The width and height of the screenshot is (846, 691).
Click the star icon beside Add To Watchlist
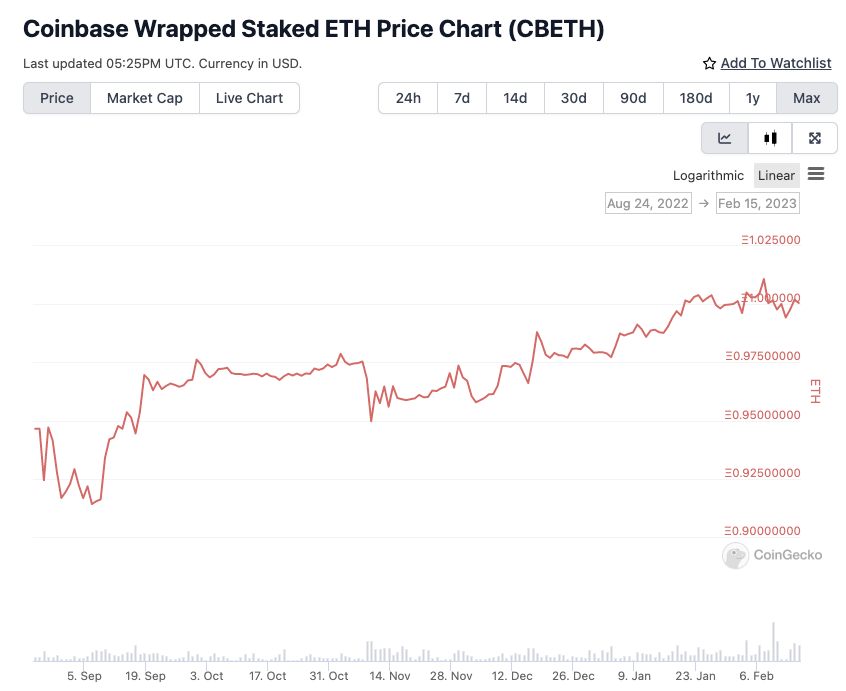708,63
